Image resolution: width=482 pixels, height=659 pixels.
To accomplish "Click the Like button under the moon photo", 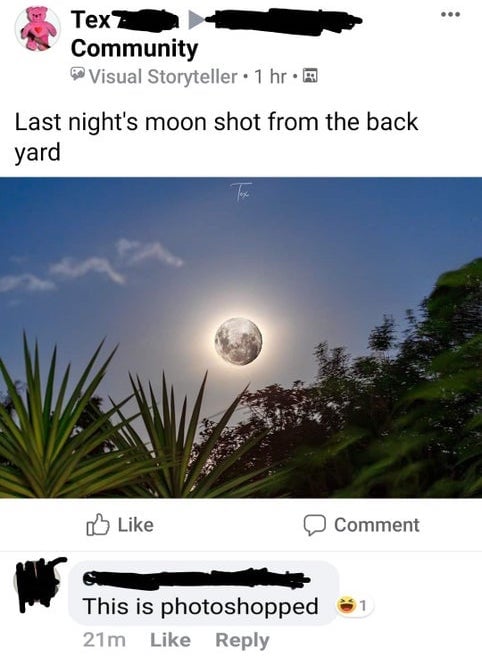I will coord(120,525).
